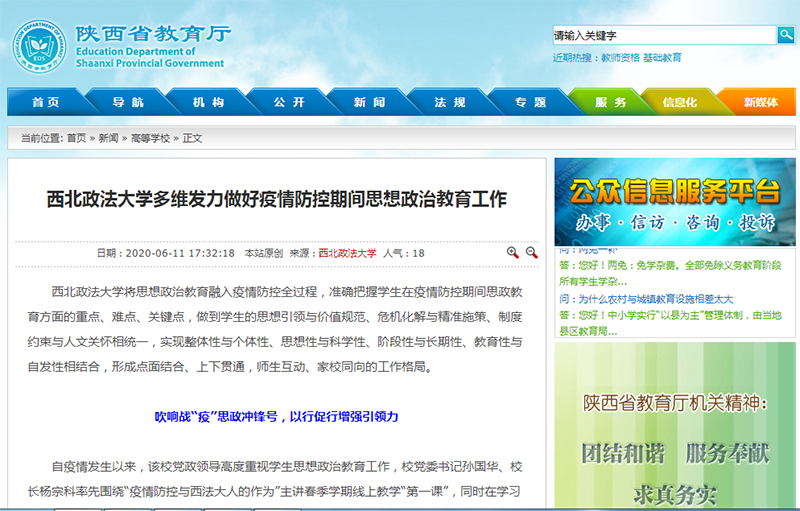Click the zoom-out text magnifier icon

[x=532, y=253]
